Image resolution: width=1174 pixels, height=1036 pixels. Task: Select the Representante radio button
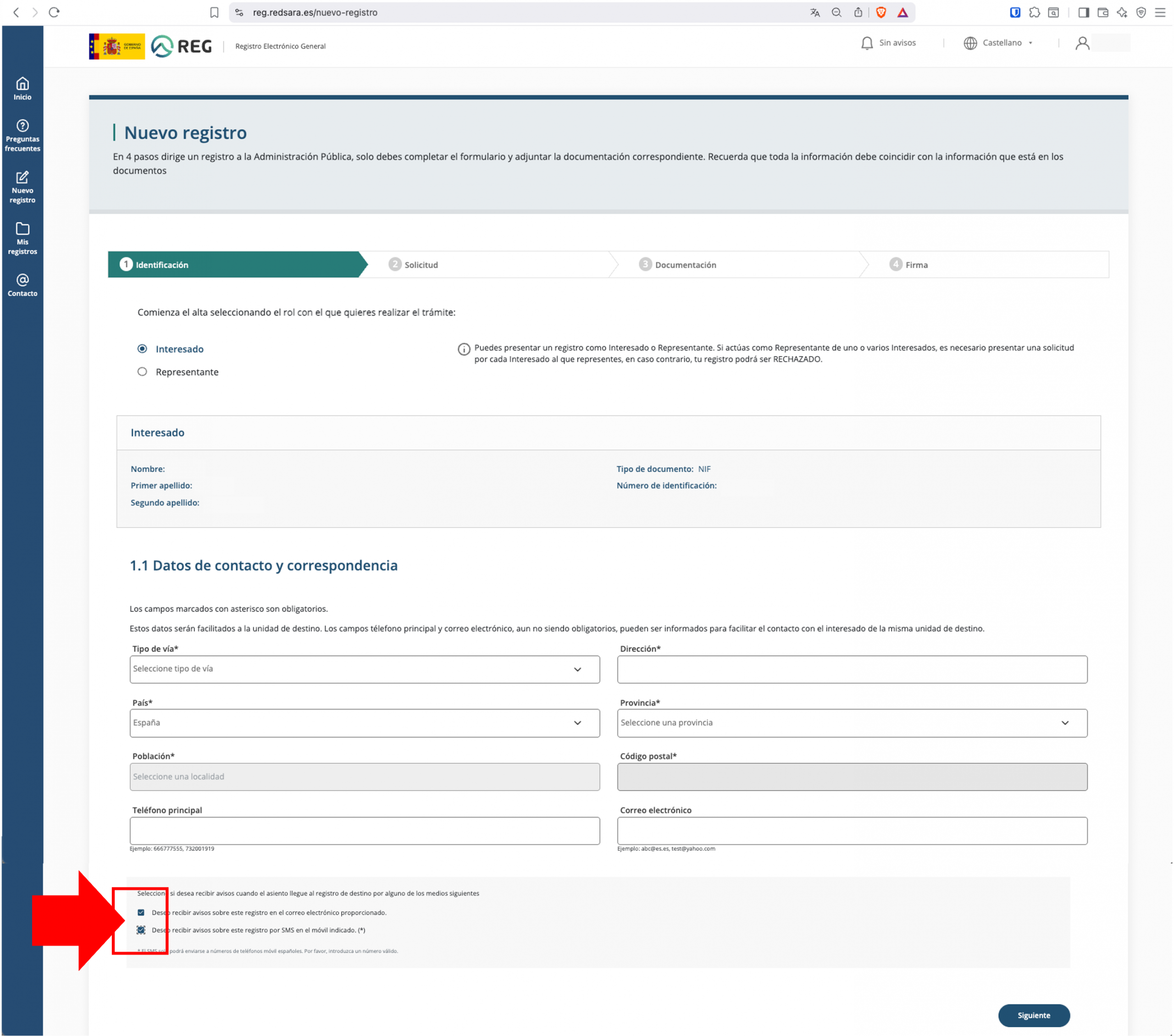(143, 372)
